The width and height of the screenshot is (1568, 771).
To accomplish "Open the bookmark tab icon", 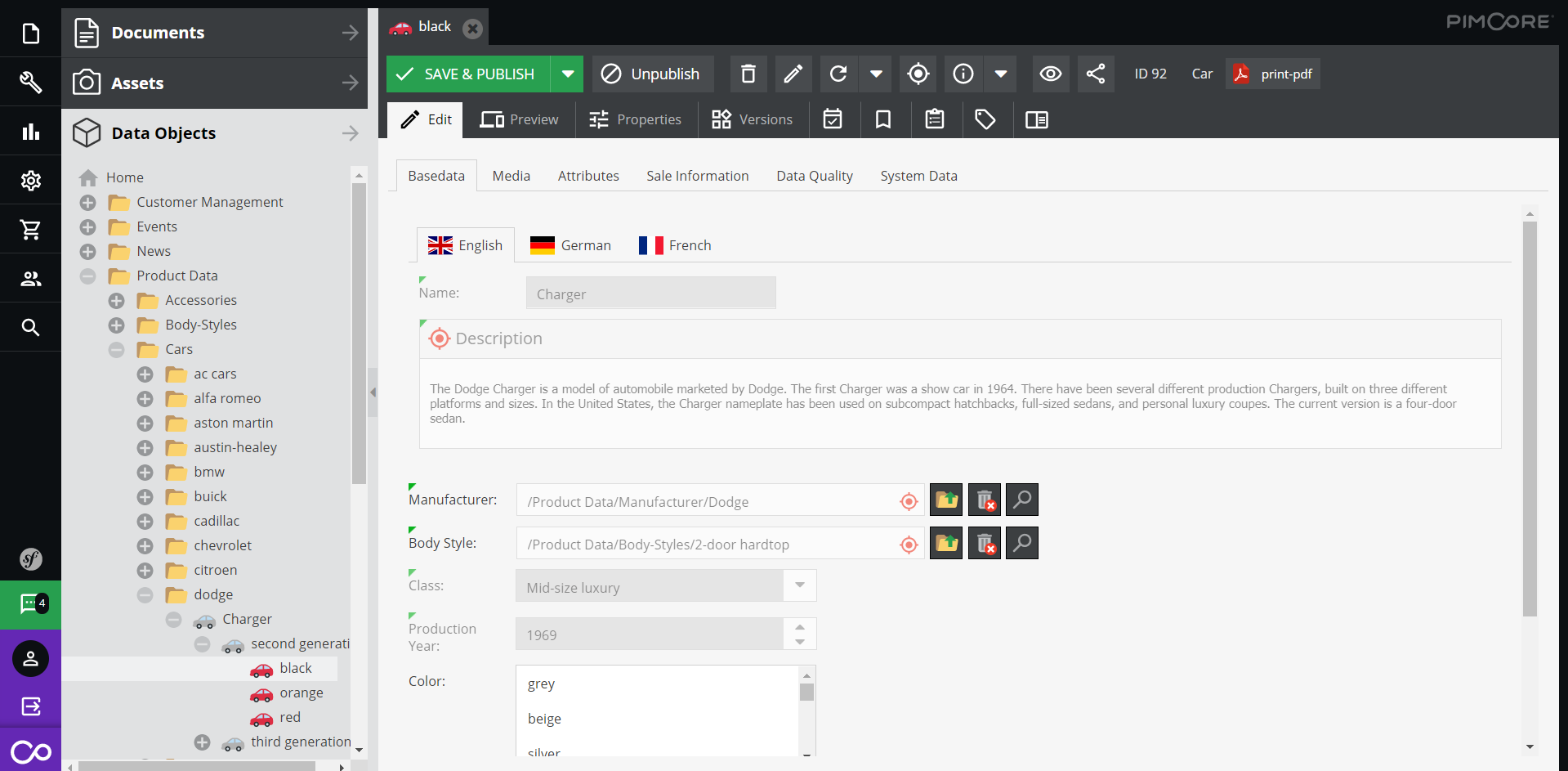I will [x=883, y=119].
